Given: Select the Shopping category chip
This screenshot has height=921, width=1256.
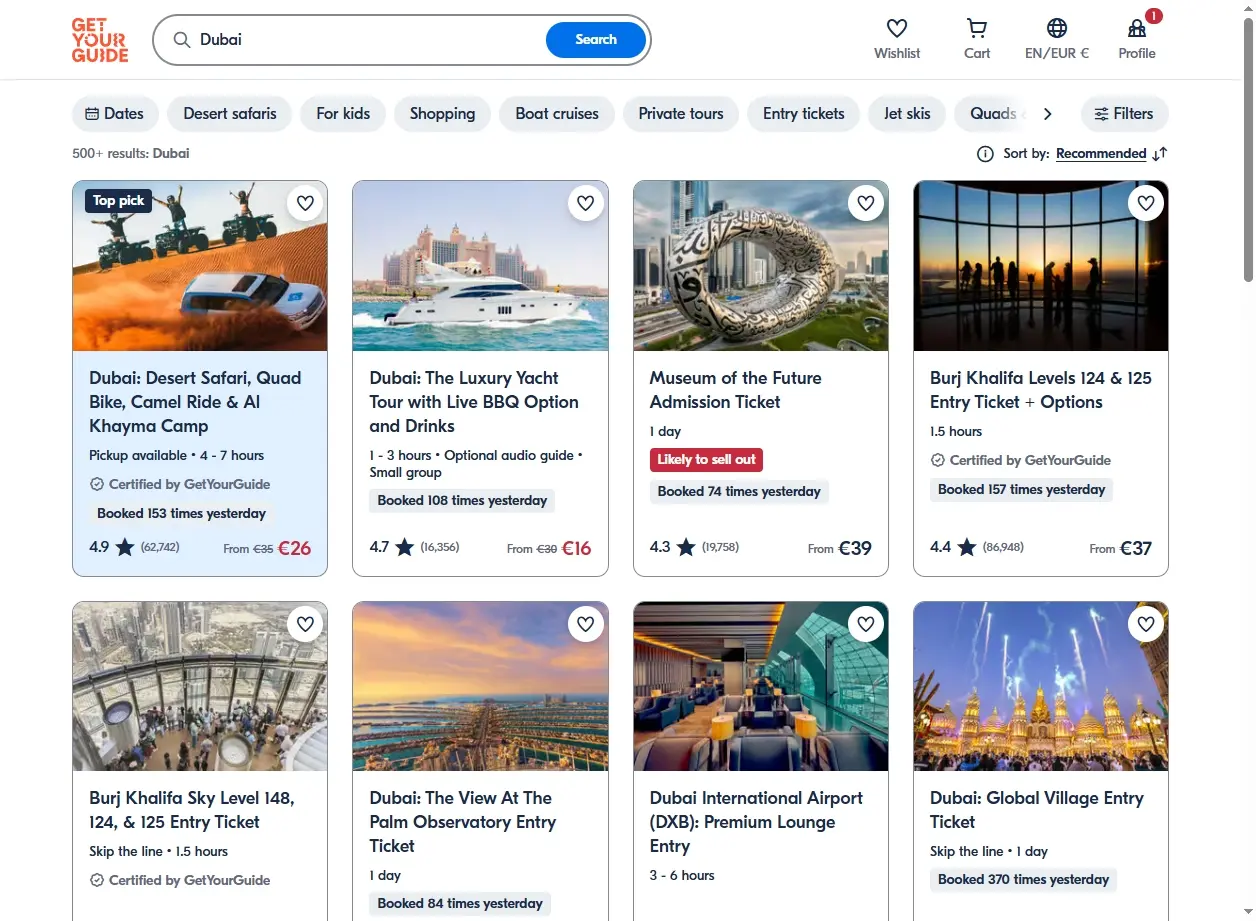Looking at the screenshot, I should point(442,114).
